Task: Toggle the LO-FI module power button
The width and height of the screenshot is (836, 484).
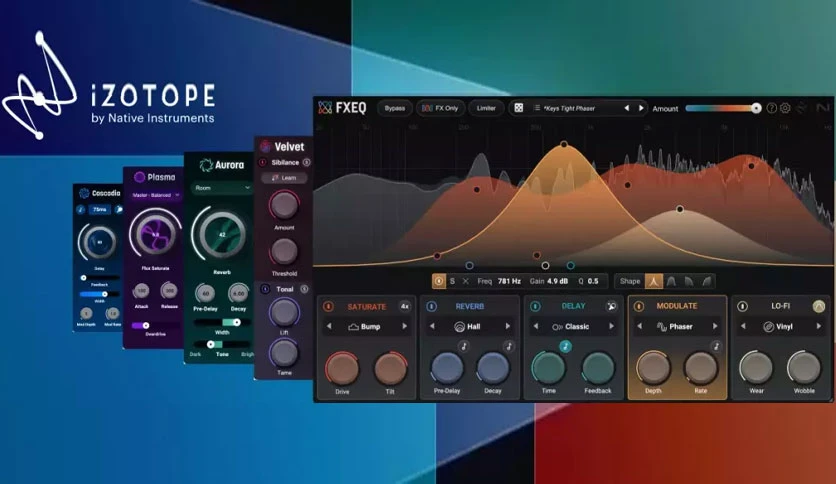Action: coord(742,306)
